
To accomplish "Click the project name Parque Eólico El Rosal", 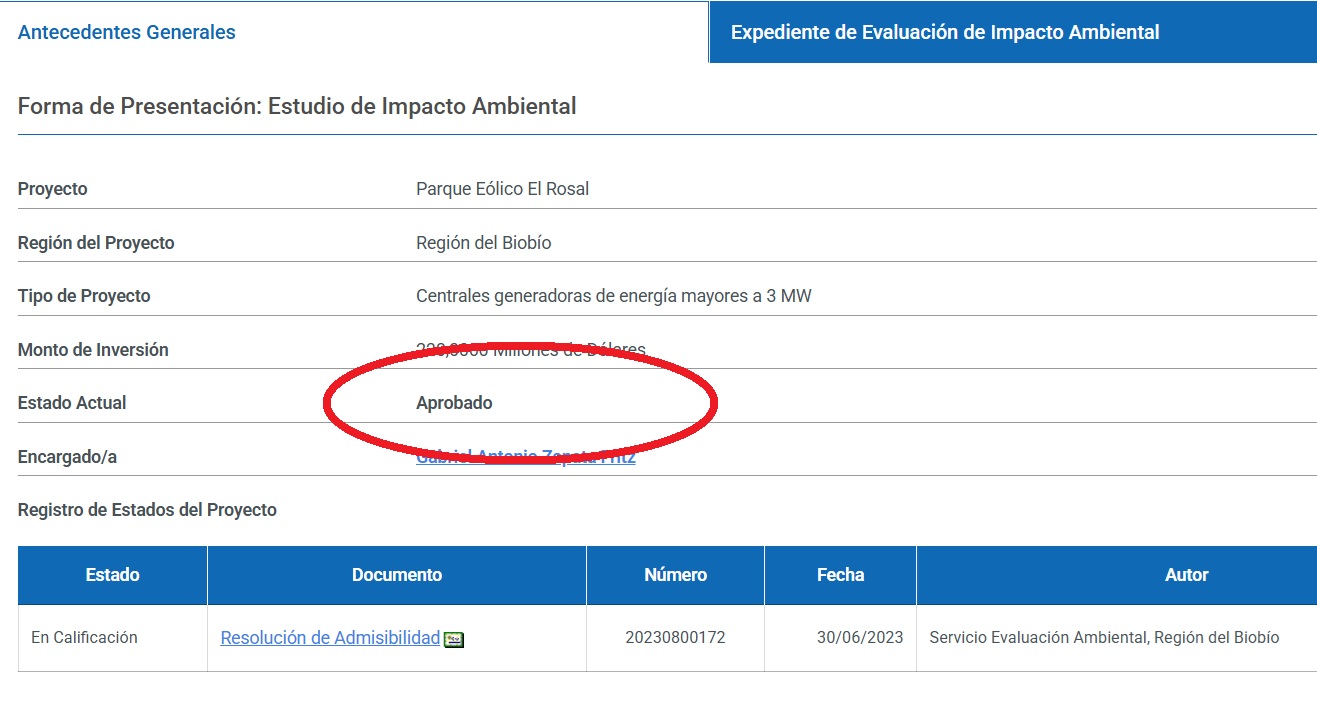I will (502, 189).
